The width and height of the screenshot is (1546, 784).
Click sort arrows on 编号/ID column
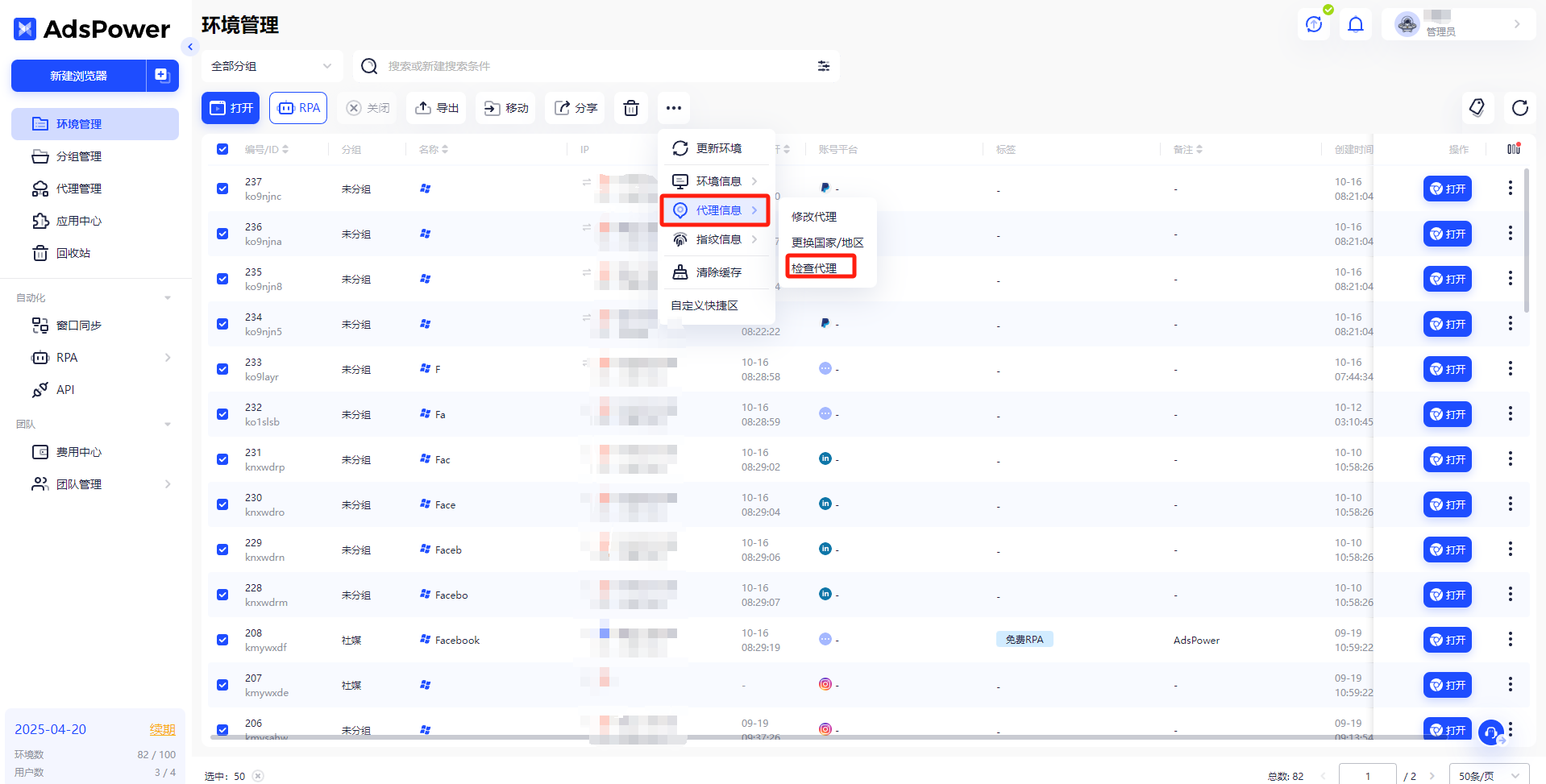(285, 149)
